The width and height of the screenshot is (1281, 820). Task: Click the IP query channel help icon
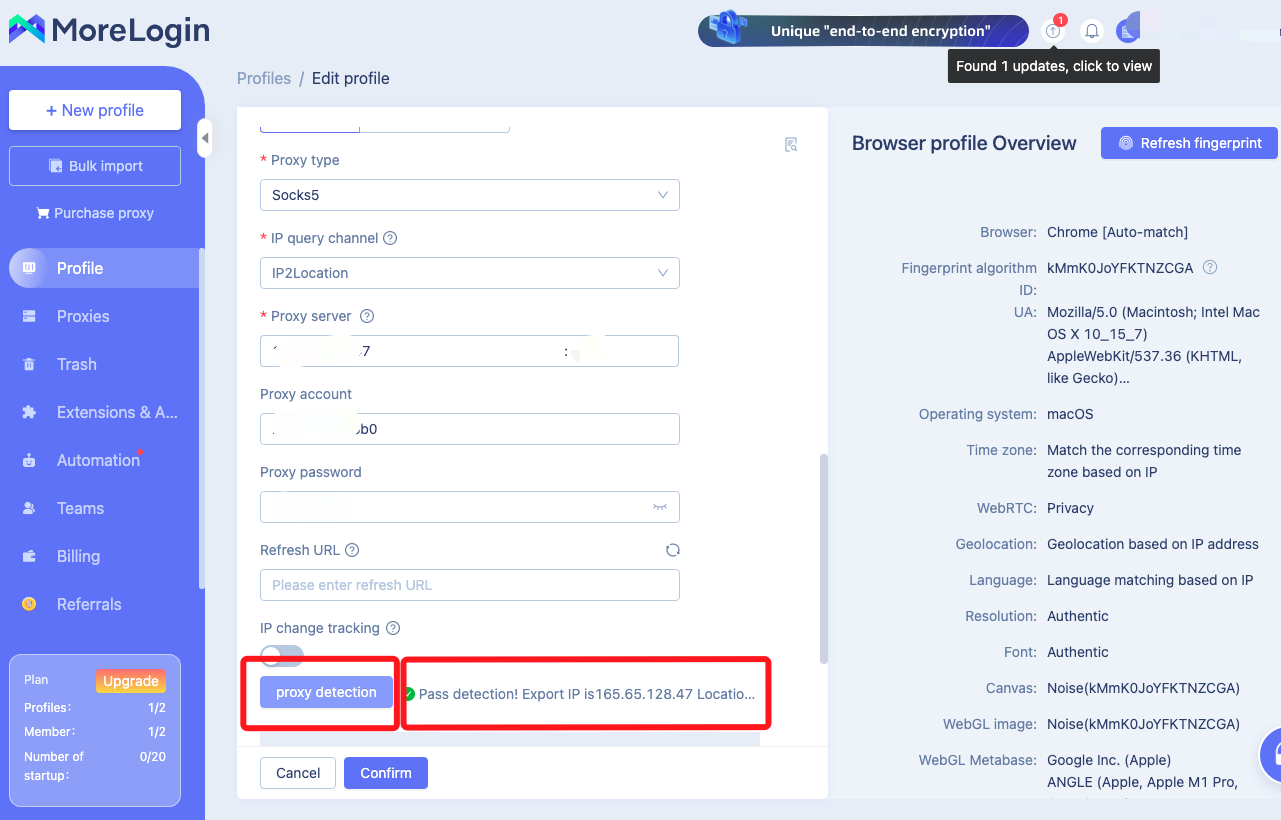pyautogui.click(x=390, y=238)
